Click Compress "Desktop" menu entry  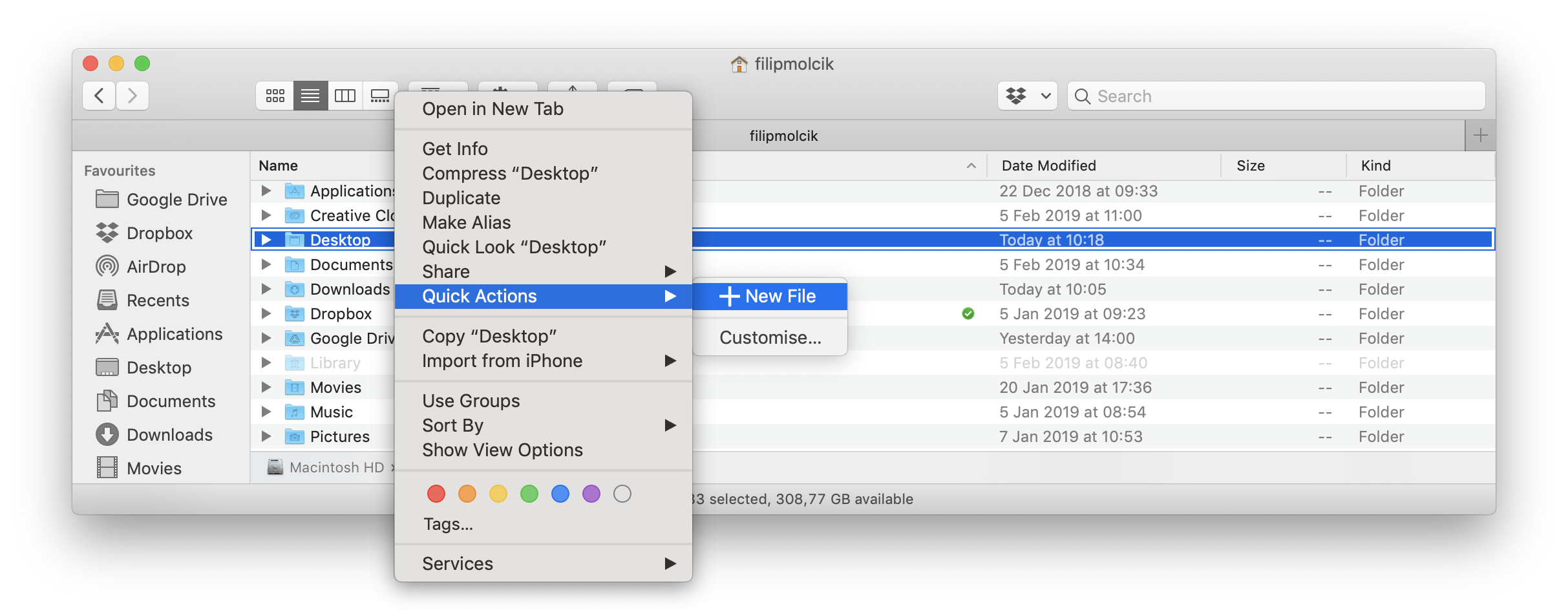click(x=511, y=173)
